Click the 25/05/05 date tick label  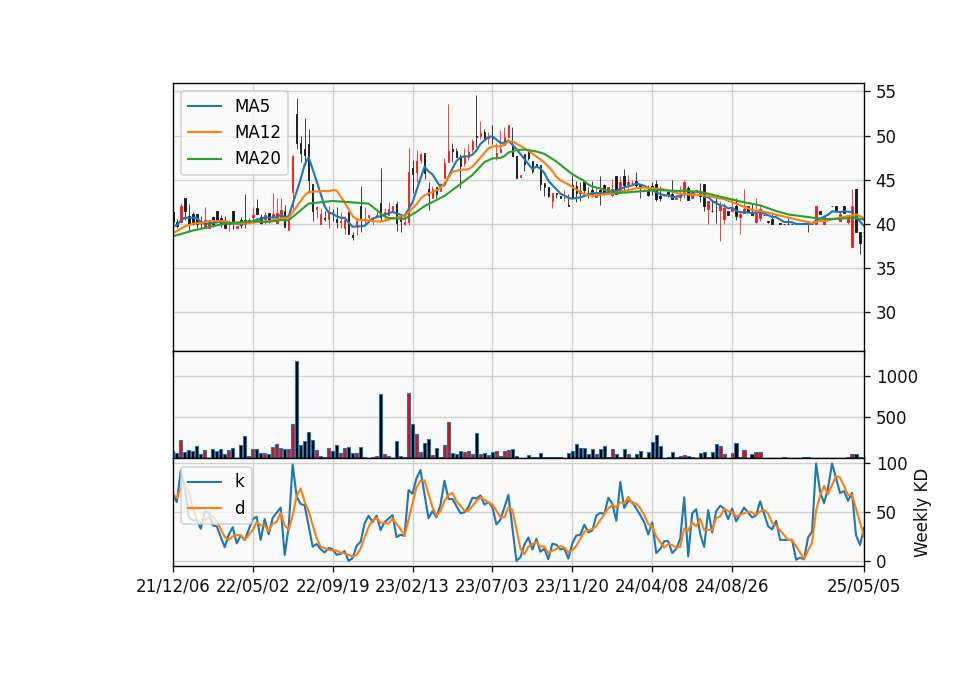(864, 586)
